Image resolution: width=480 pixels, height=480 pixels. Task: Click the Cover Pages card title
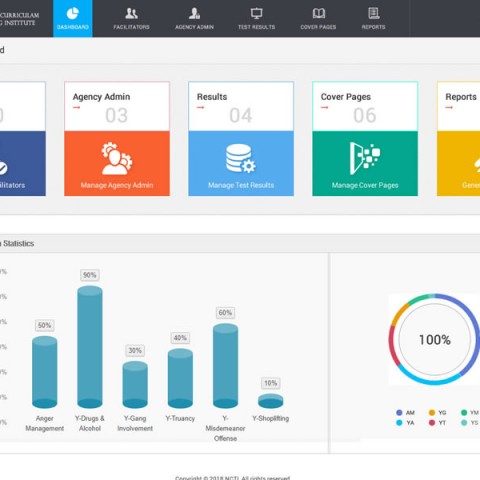pos(346,97)
